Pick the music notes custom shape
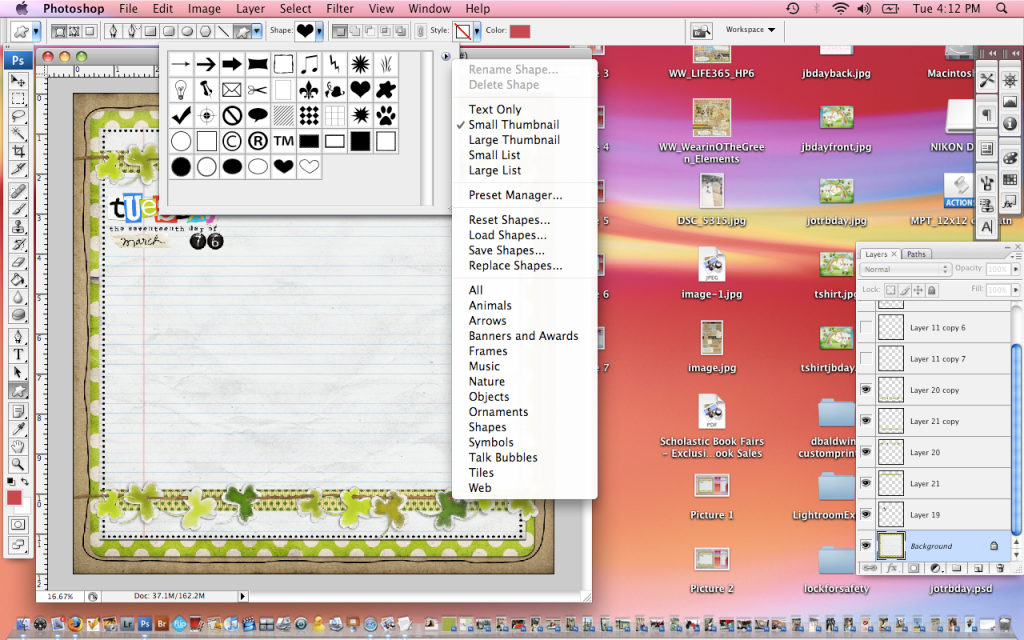Image resolution: width=1024 pixels, height=640 pixels. pyautogui.click(x=309, y=64)
